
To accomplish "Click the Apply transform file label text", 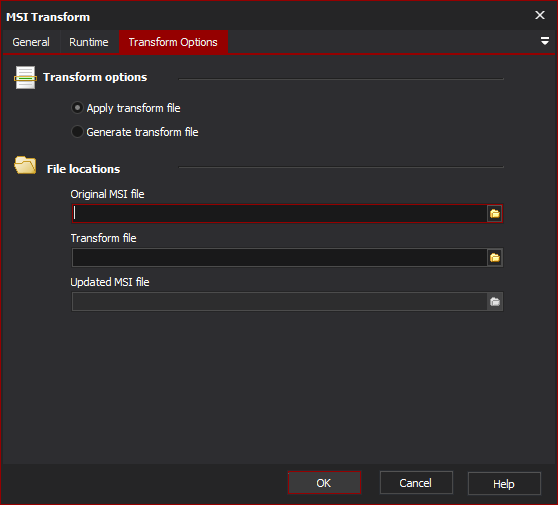I will tap(133, 108).
